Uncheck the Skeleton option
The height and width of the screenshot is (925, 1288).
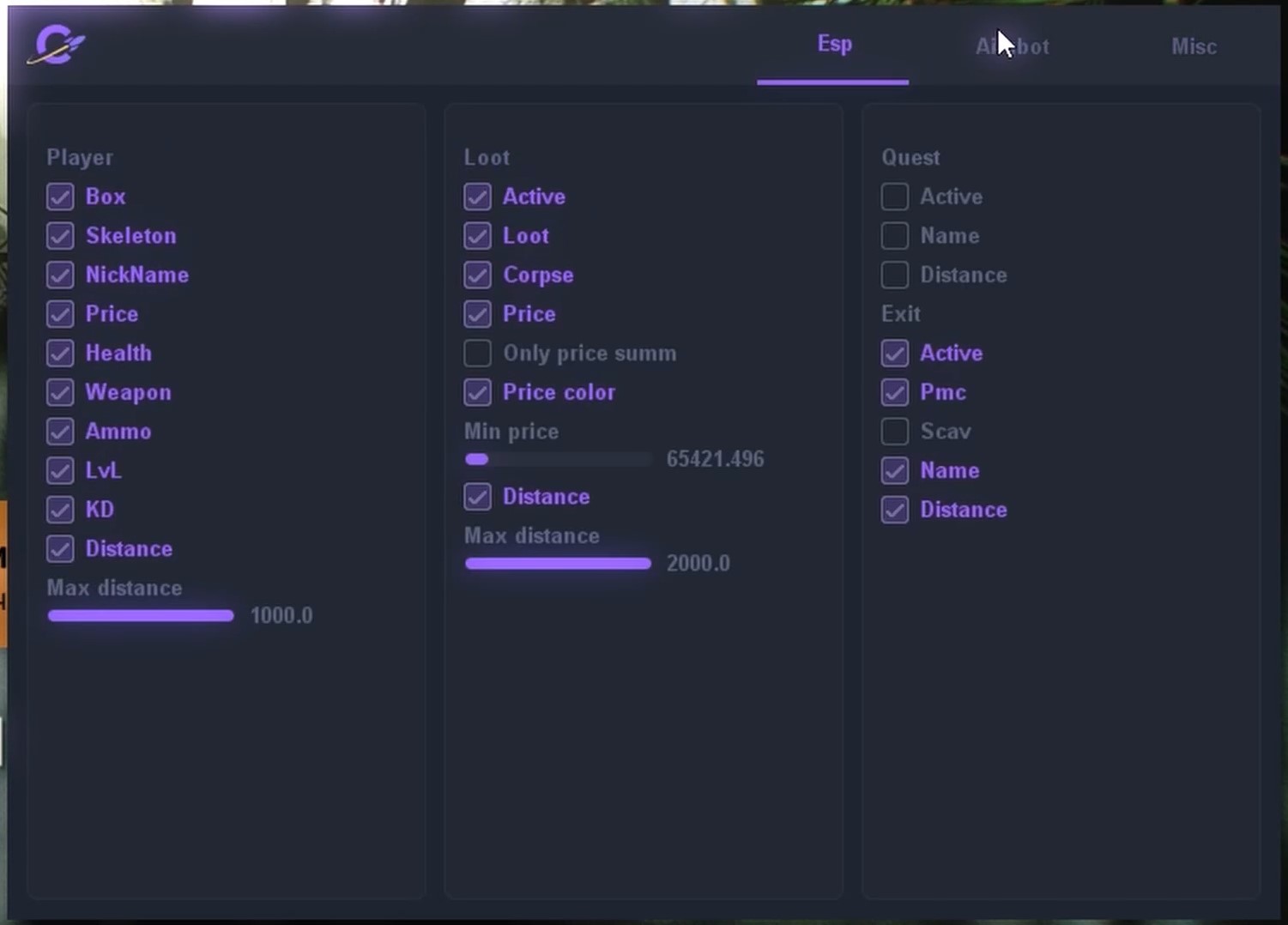click(60, 236)
